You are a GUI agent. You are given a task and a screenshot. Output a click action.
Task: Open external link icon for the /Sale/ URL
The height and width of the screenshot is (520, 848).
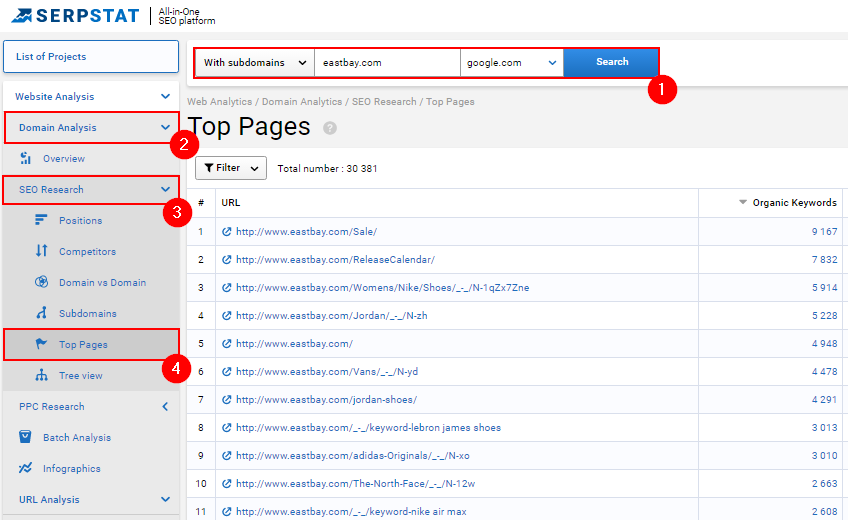[x=227, y=232]
